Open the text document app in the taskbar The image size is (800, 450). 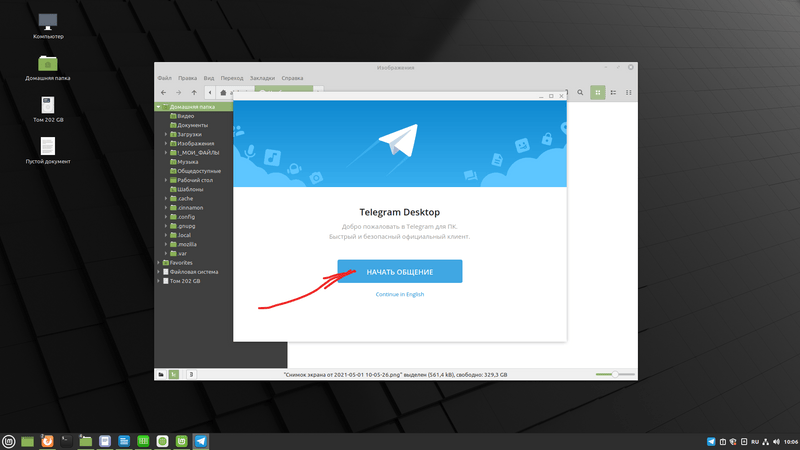click(x=105, y=441)
